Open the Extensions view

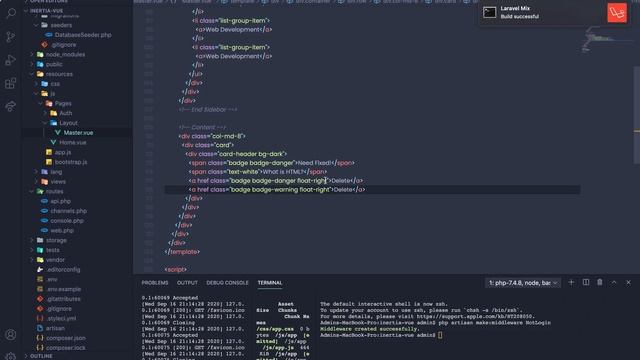[11, 83]
